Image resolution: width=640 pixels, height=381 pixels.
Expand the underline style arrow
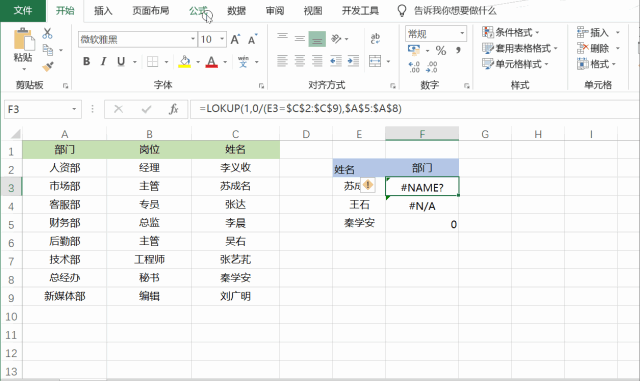pyautogui.click(x=134, y=62)
